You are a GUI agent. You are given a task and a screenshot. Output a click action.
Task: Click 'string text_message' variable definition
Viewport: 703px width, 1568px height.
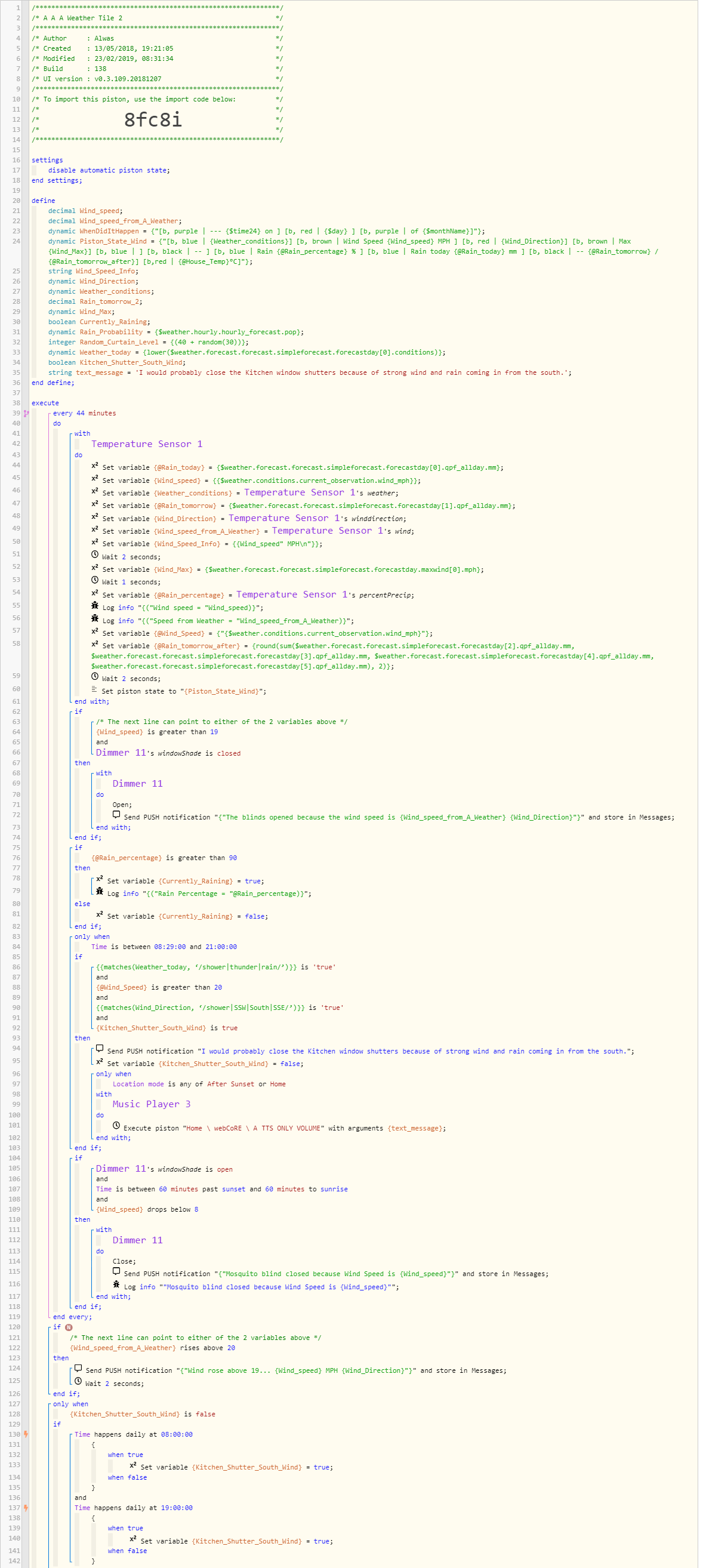coord(310,373)
